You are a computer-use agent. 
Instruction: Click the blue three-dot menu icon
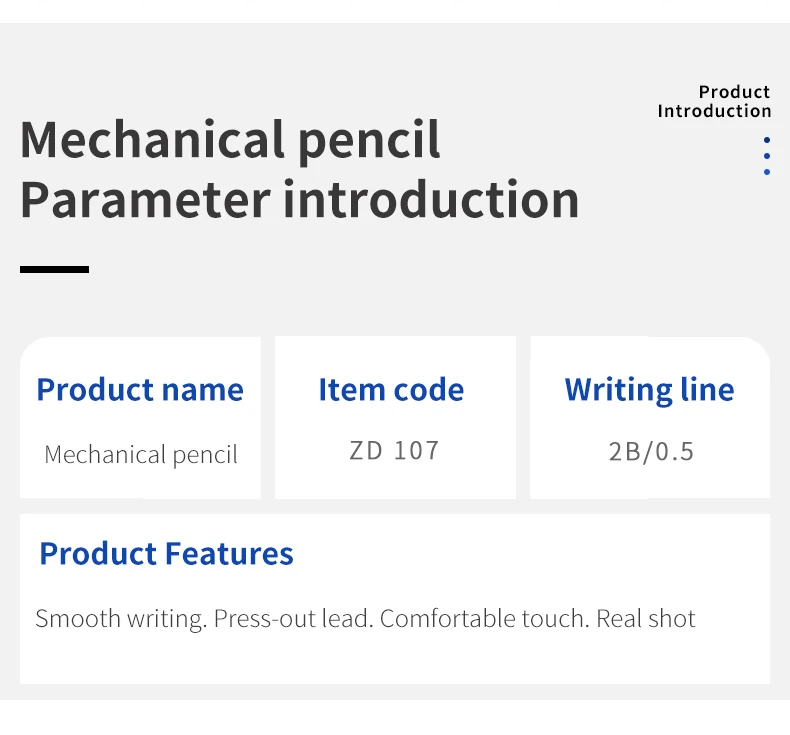pyautogui.click(x=767, y=156)
